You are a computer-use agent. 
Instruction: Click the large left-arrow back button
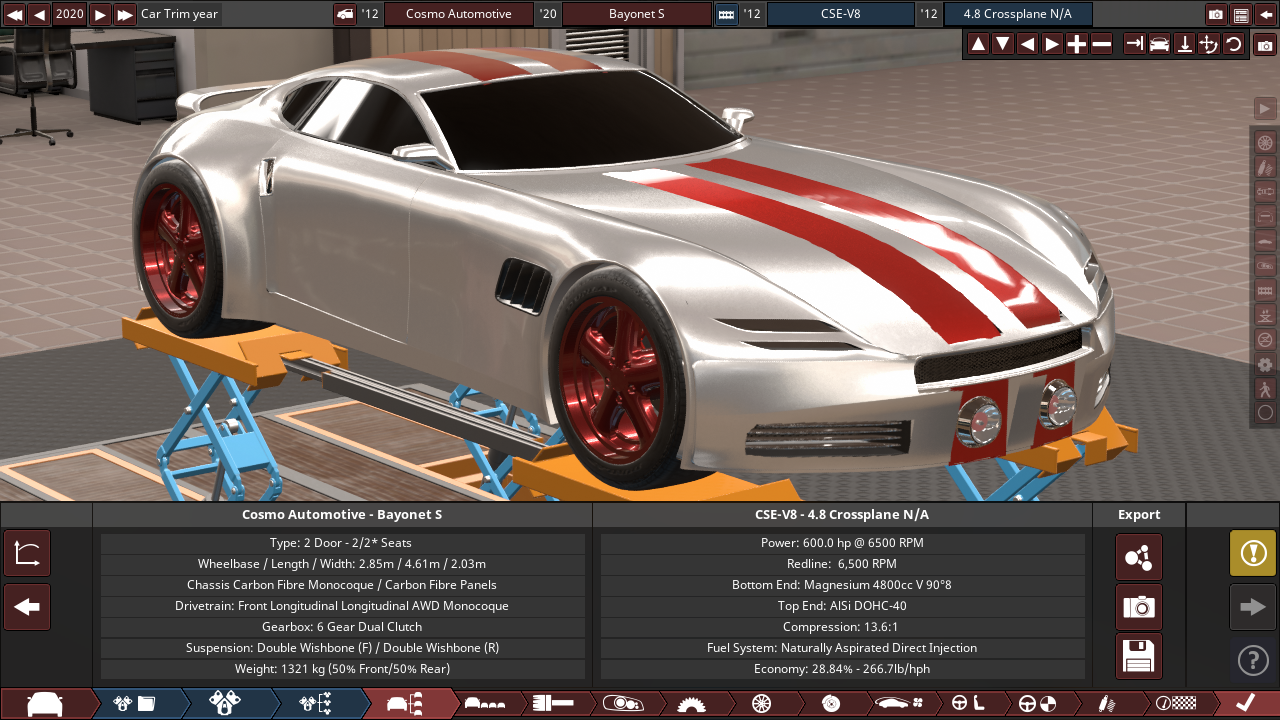(x=27, y=607)
